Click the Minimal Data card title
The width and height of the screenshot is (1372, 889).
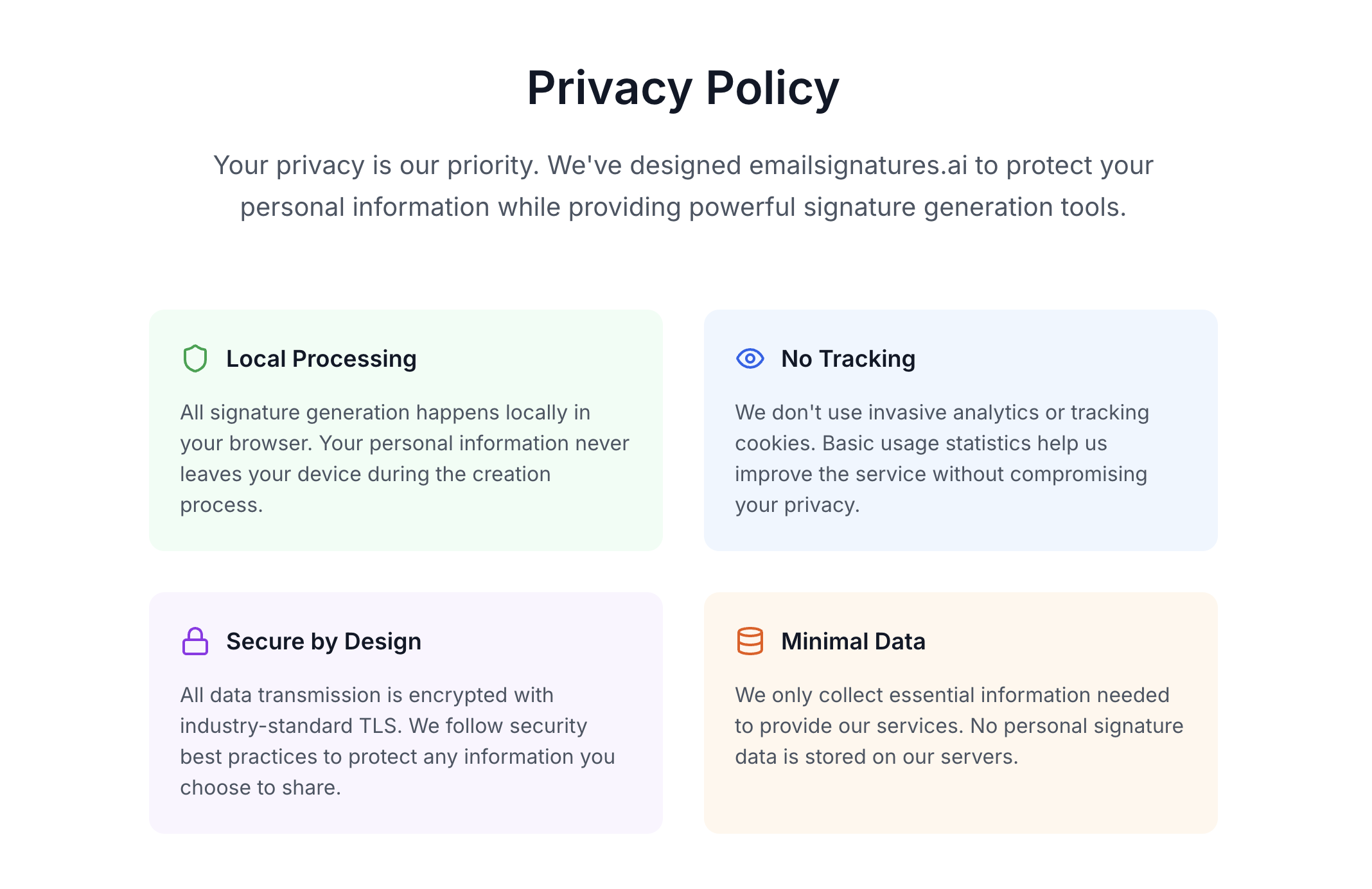pos(853,641)
